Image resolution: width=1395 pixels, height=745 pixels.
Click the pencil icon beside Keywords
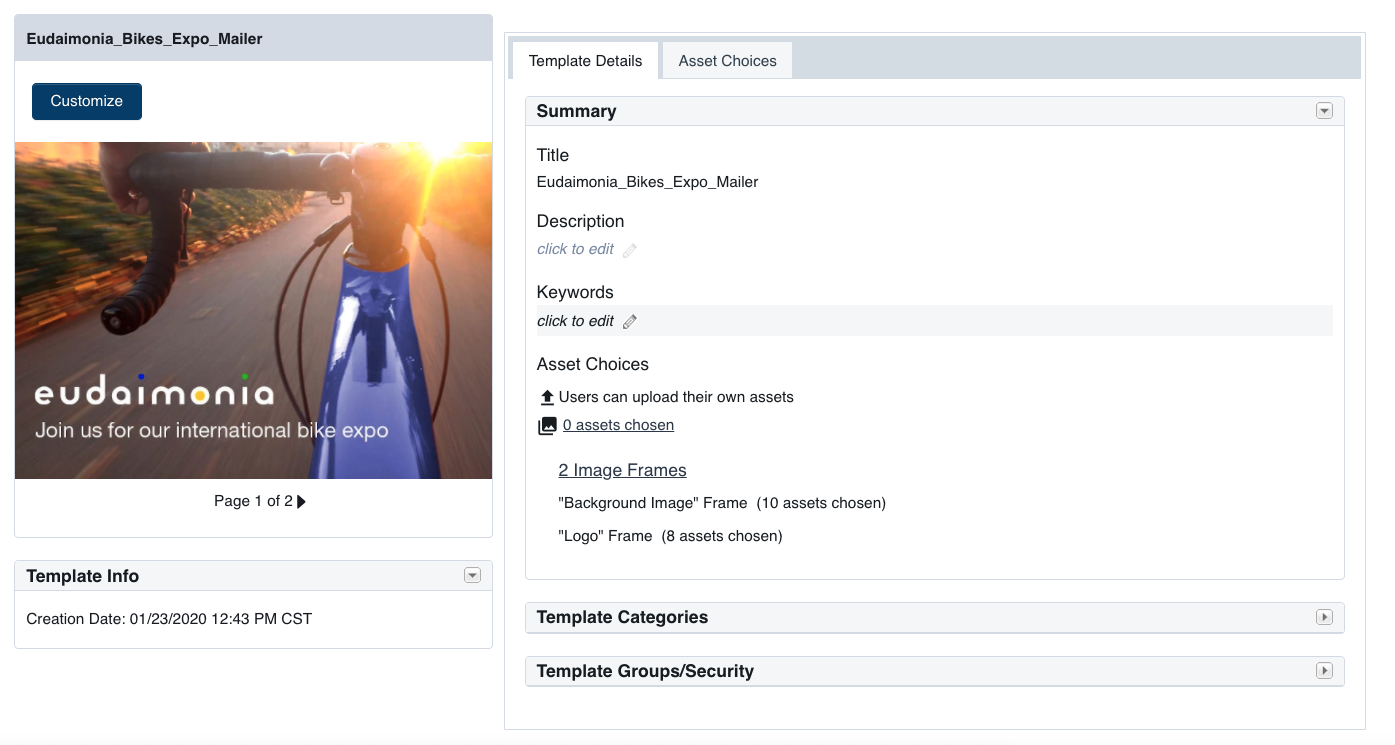point(629,322)
